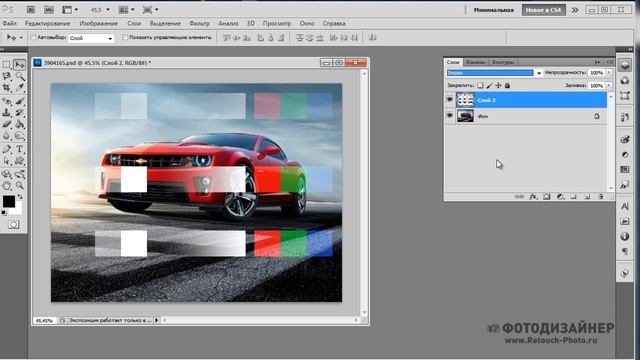Image resolution: width=640 pixels, height=360 pixels.
Task: Reset default foreground and background colors
Action: coord(4,213)
